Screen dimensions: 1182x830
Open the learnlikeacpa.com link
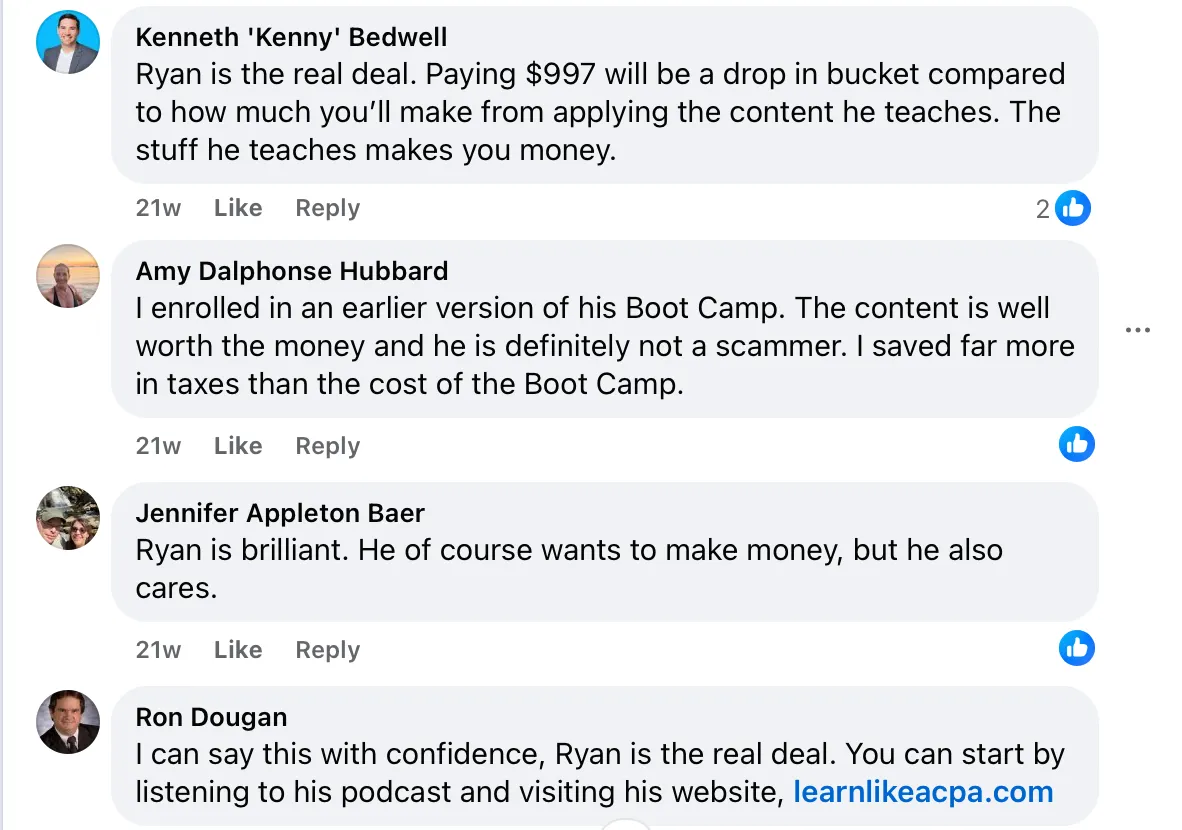[923, 792]
